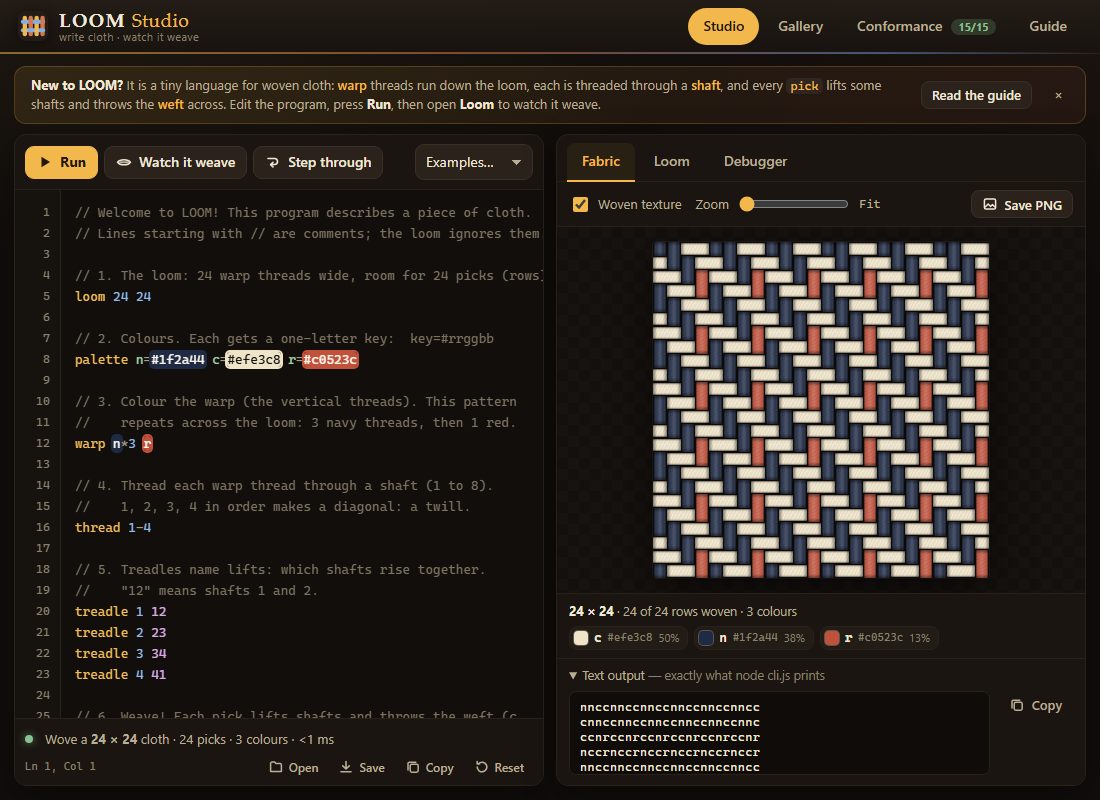Viewport: 1100px width, 800px height.
Task: Click the woven fabric preview image
Action: pyautogui.click(x=821, y=410)
